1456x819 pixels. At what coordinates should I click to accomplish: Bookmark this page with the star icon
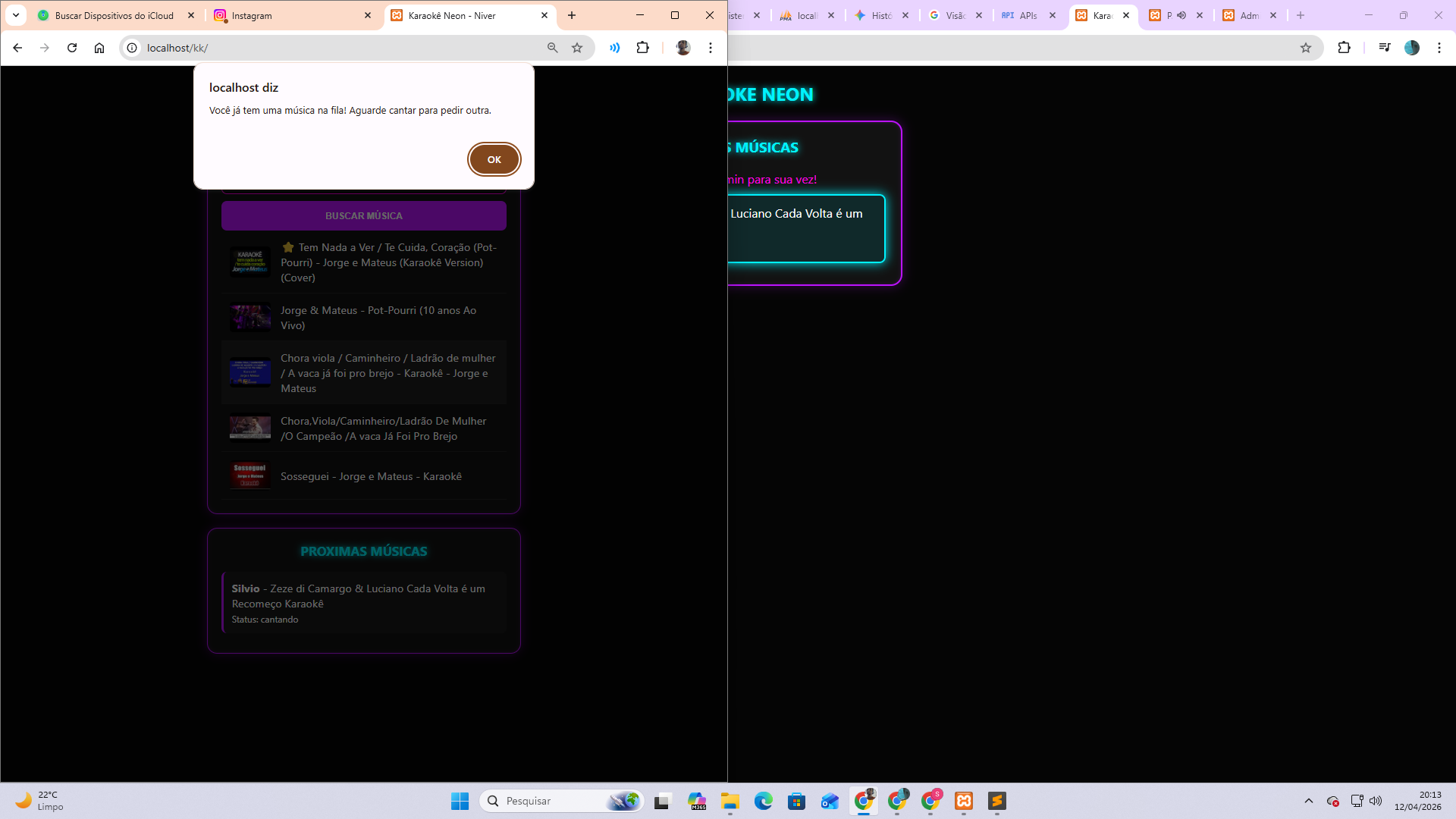[x=577, y=48]
